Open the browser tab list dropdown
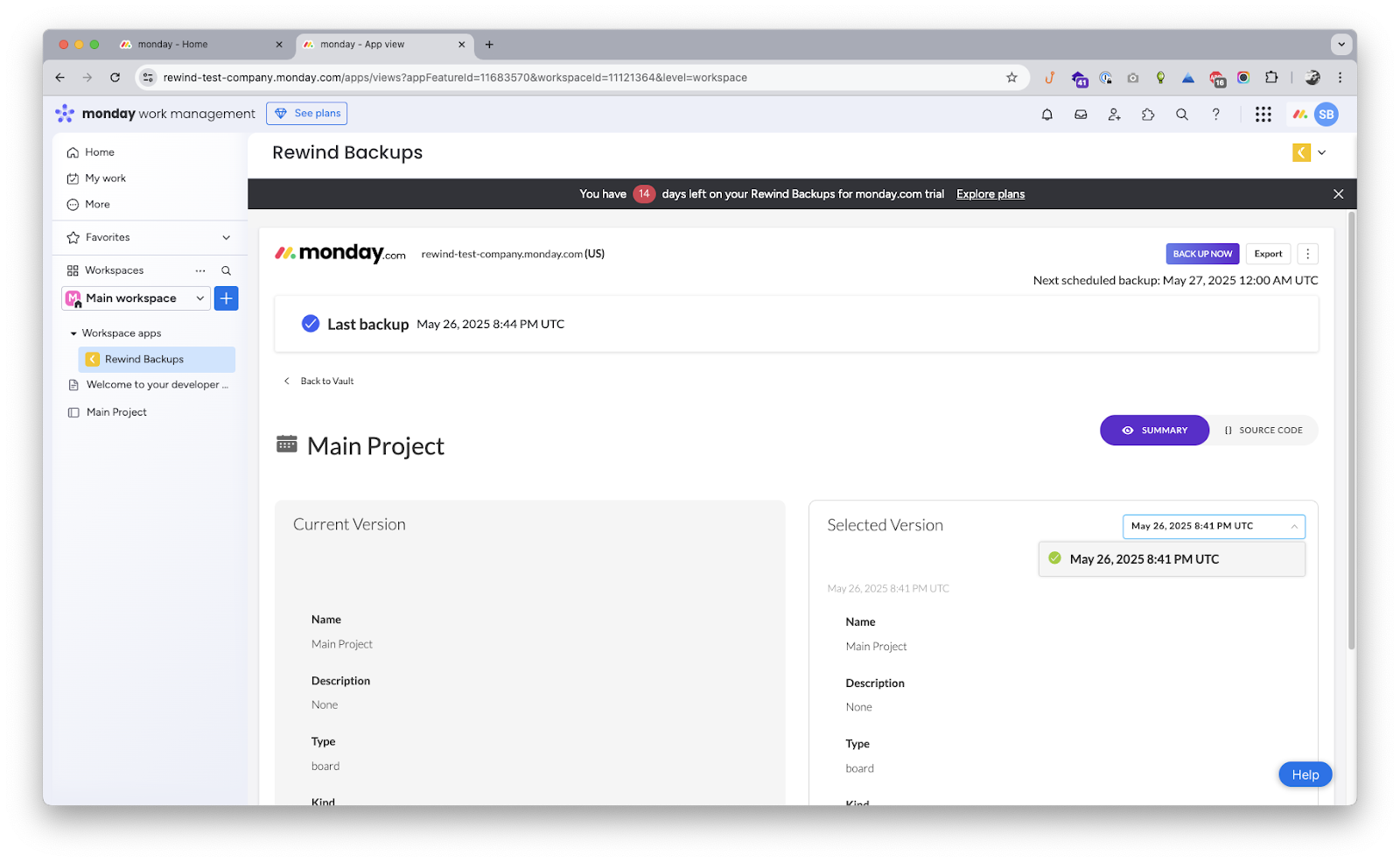 [1340, 44]
